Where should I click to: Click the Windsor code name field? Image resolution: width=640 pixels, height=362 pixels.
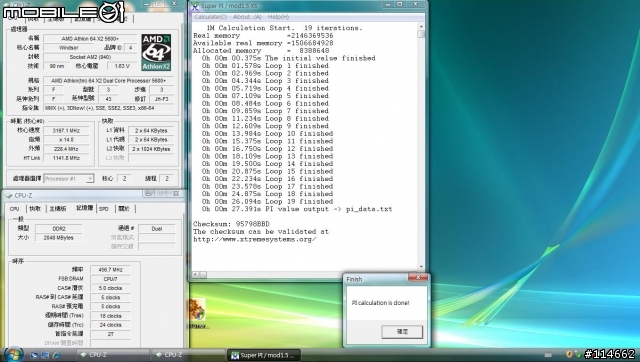pyautogui.click(x=69, y=48)
